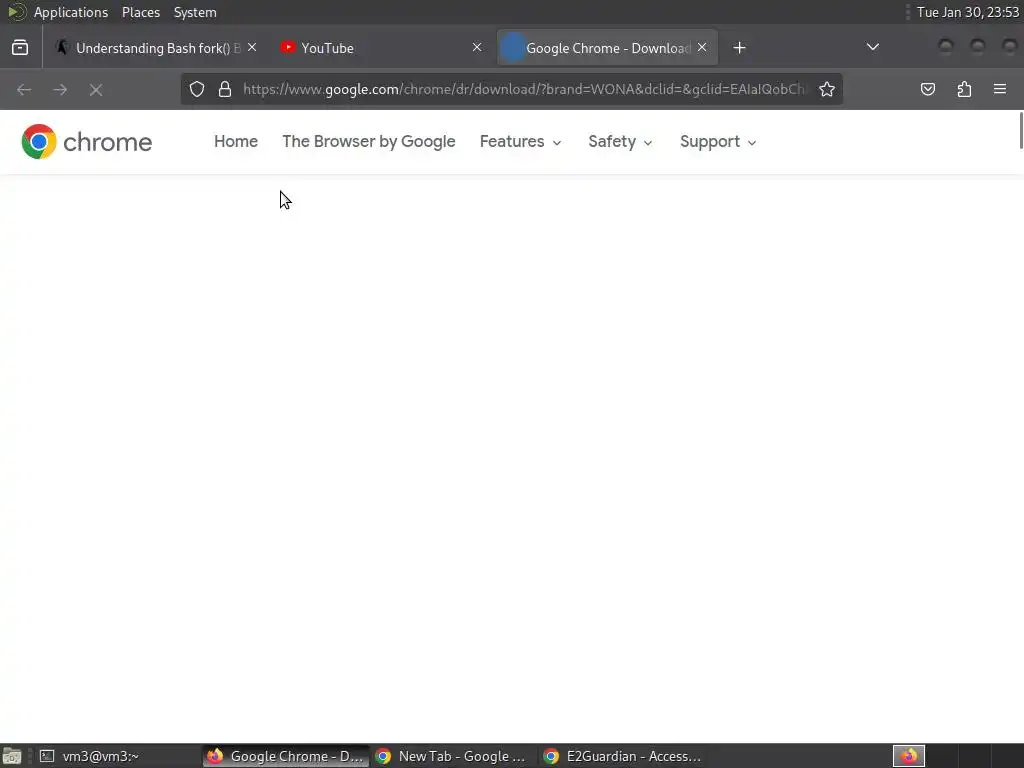Switch to vm3@vm3 terminal window
This screenshot has height=768, width=1024.
(x=118, y=756)
